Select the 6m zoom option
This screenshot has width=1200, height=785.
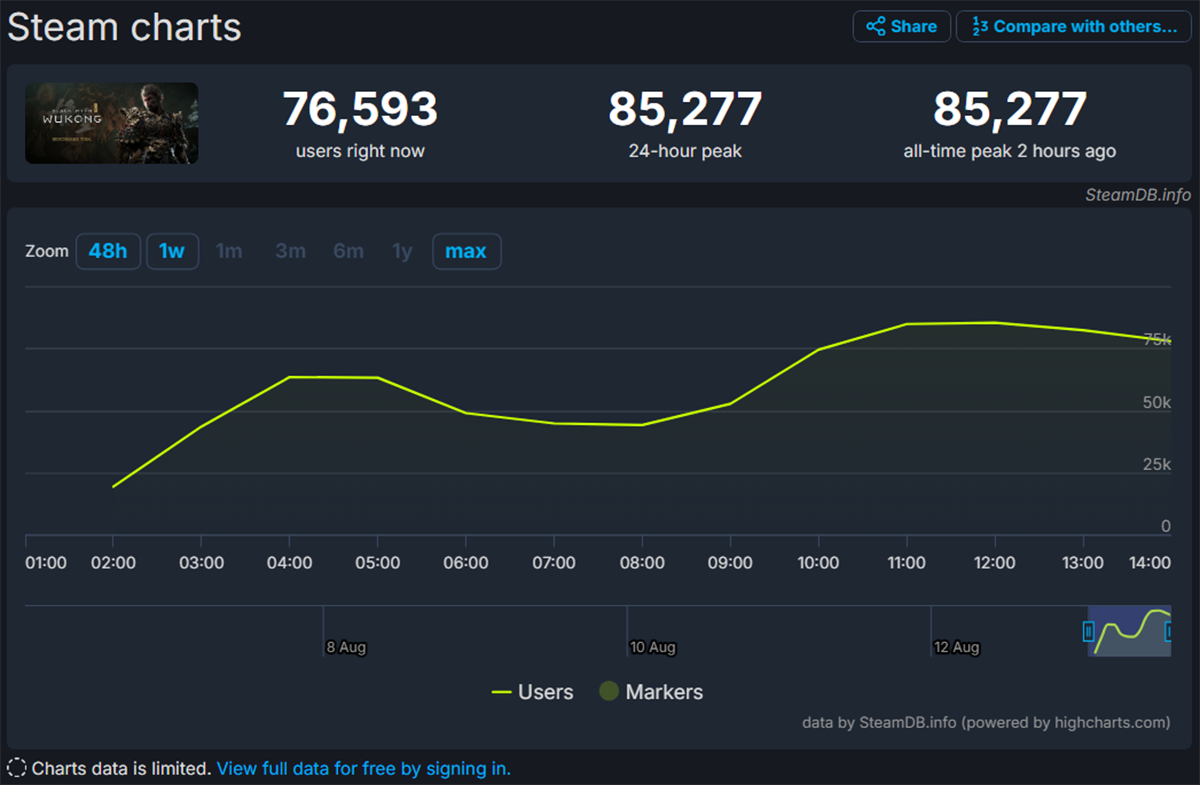(348, 251)
